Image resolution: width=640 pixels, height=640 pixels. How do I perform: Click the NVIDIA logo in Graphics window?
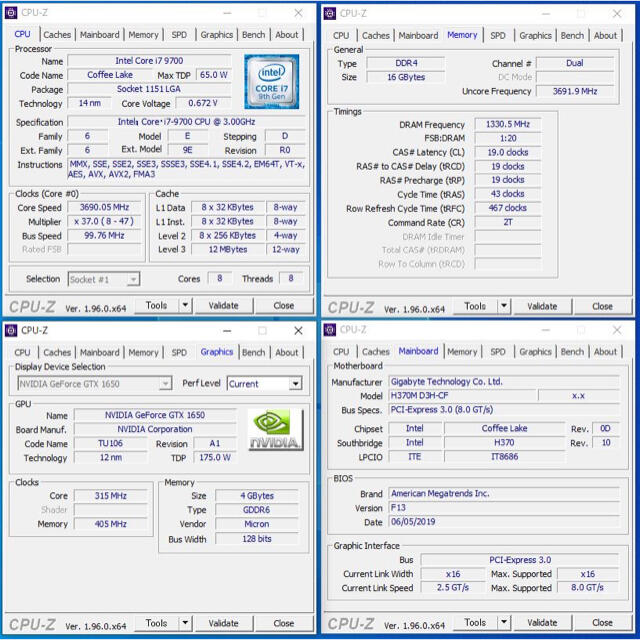(x=276, y=429)
